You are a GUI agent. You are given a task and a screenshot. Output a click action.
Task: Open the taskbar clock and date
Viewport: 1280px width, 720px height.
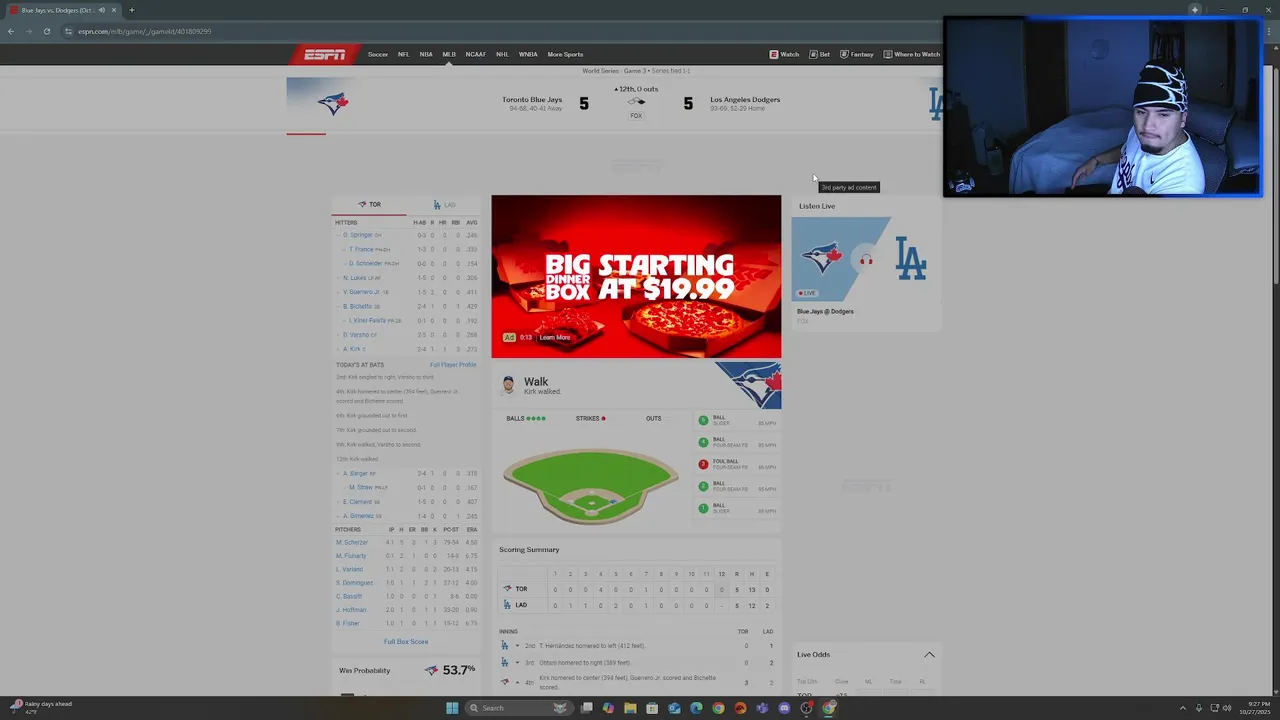(x=1257, y=708)
